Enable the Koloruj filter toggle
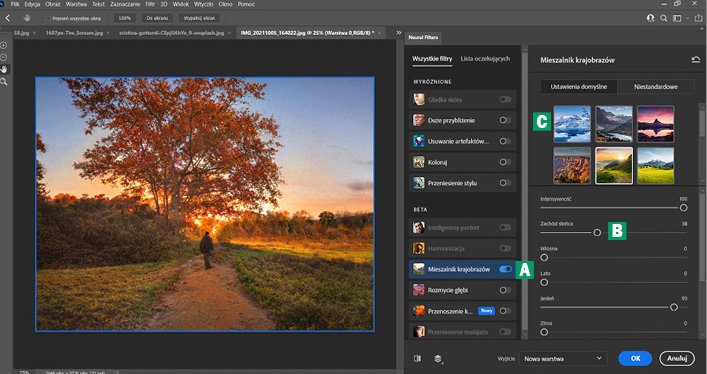The image size is (707, 374). pyautogui.click(x=505, y=162)
